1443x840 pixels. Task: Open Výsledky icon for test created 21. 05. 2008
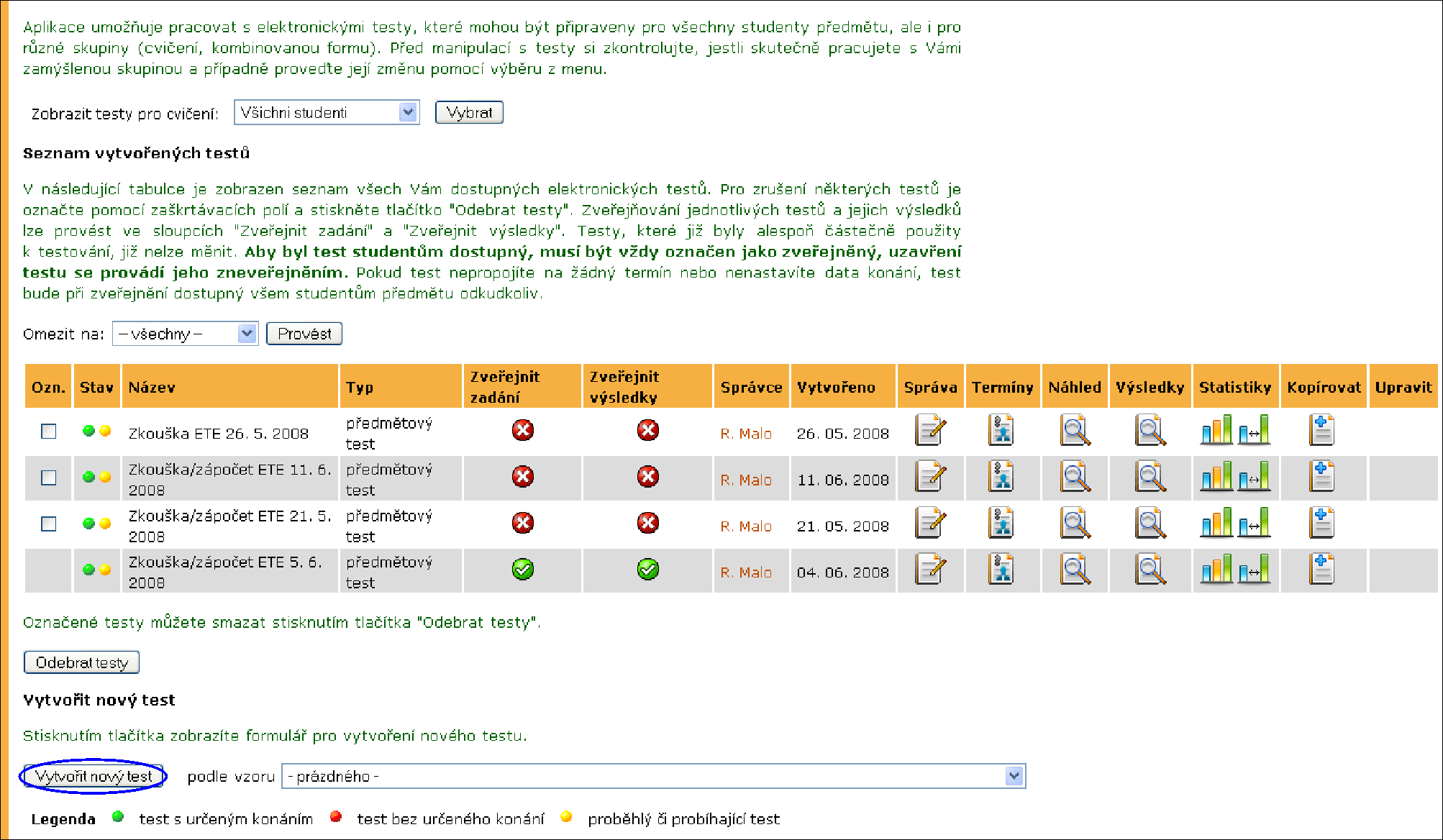coord(1150,524)
